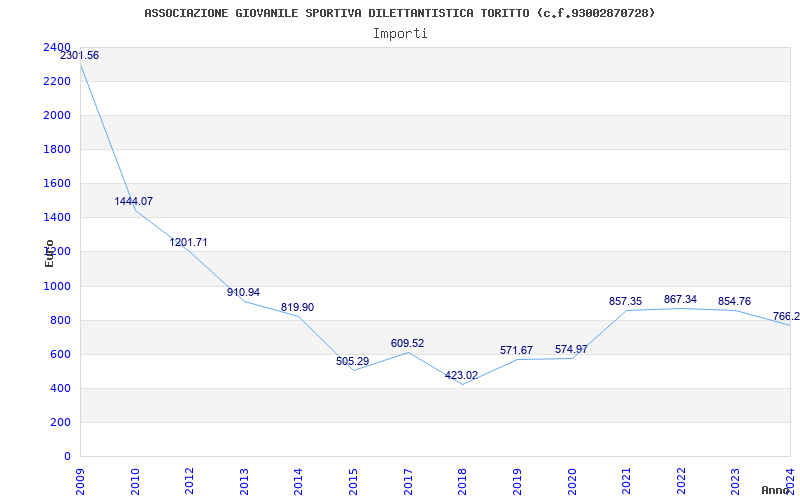Click the 609.52 peak label
Screen dimensions: 800x500
[407, 344]
